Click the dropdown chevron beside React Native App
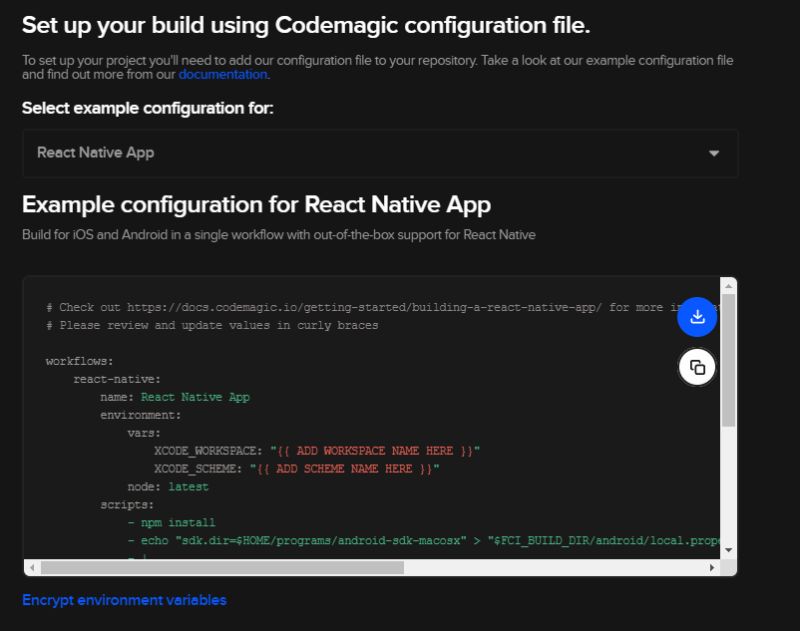The width and height of the screenshot is (800, 631). (713, 152)
